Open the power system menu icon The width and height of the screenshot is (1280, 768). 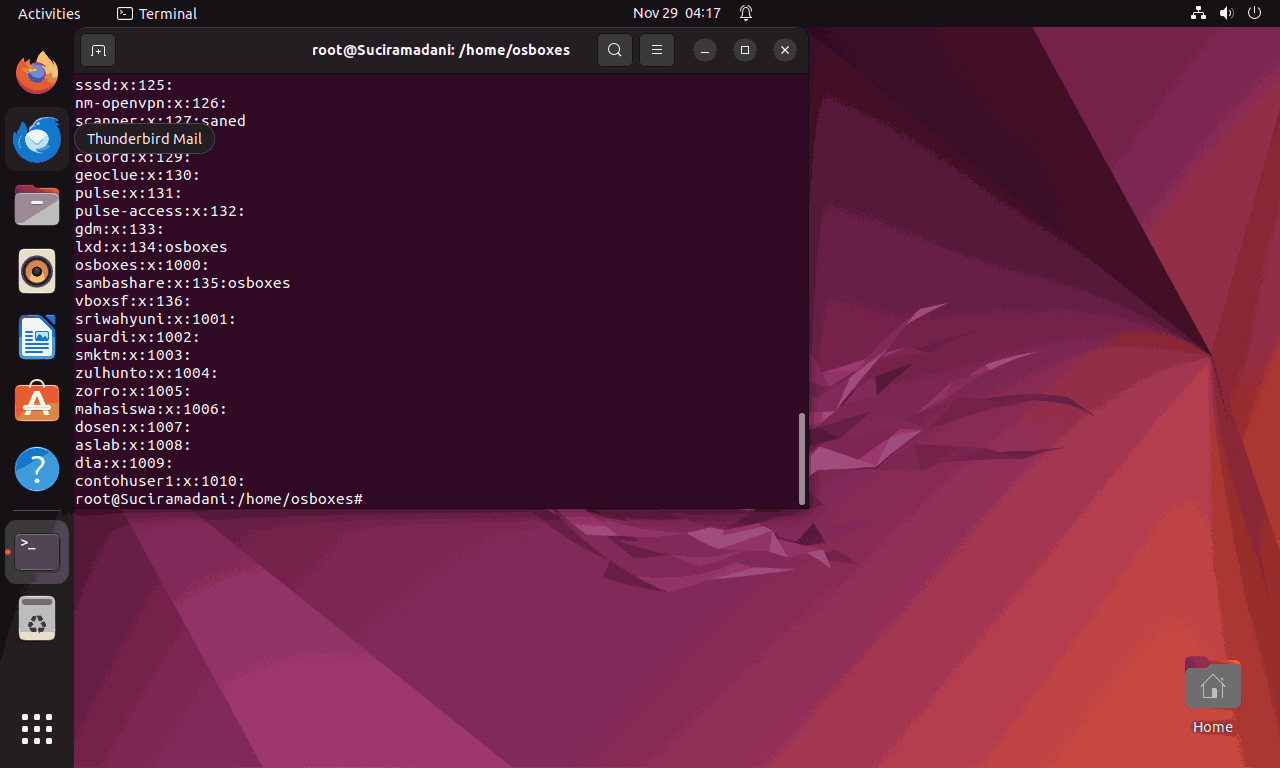(1255, 13)
